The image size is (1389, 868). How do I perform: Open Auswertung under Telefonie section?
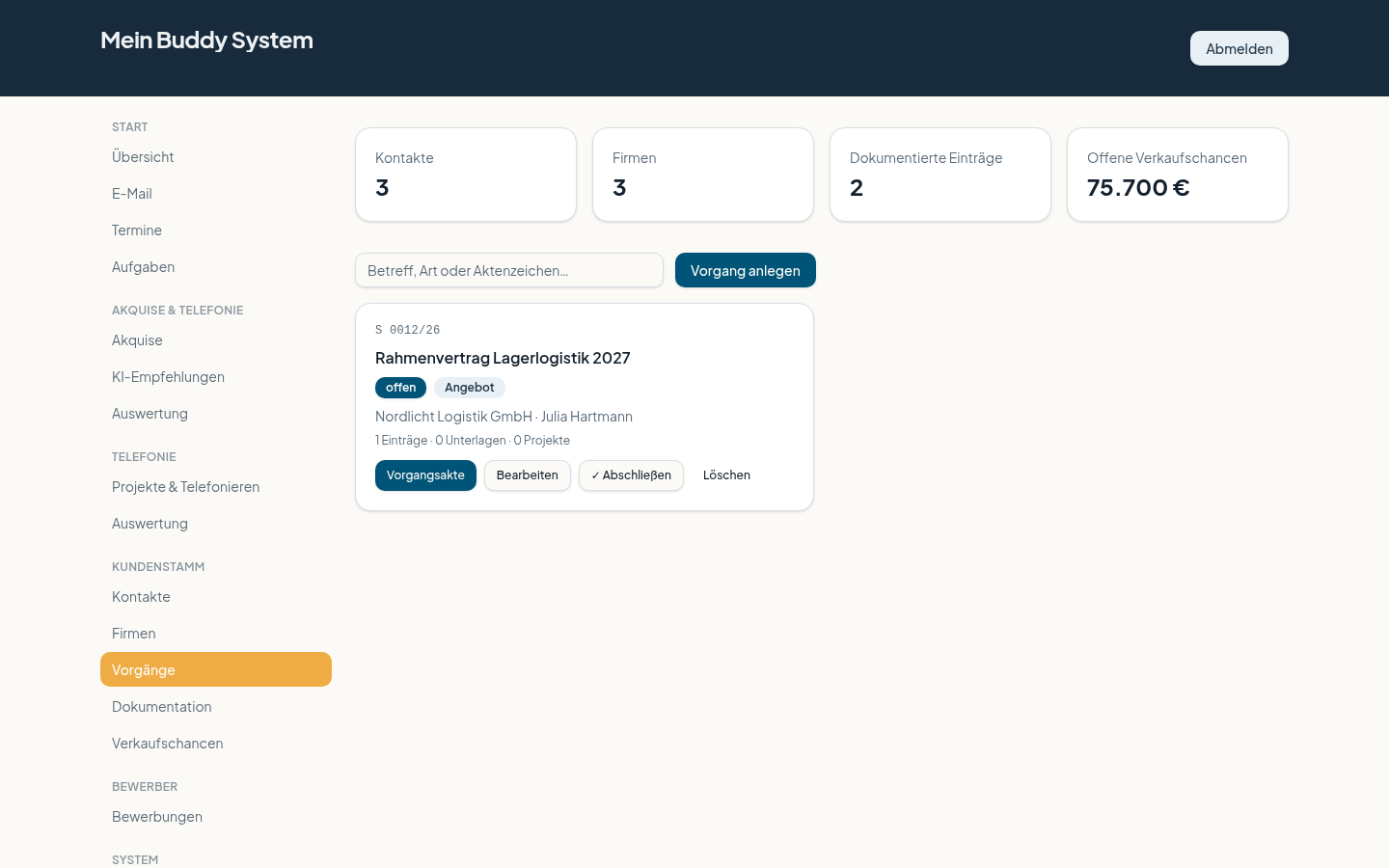pyautogui.click(x=216, y=523)
